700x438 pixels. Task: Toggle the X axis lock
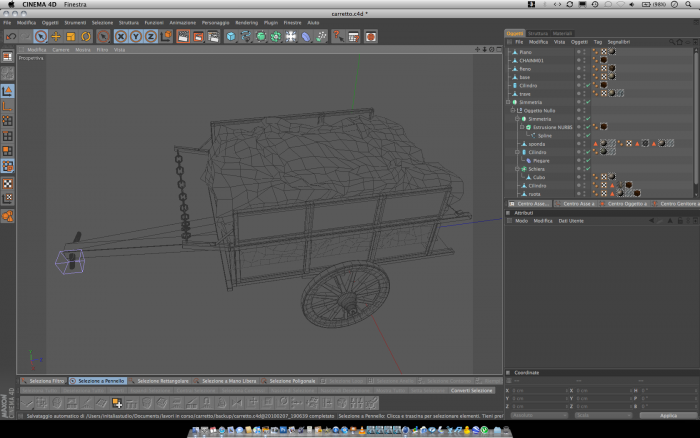121,37
